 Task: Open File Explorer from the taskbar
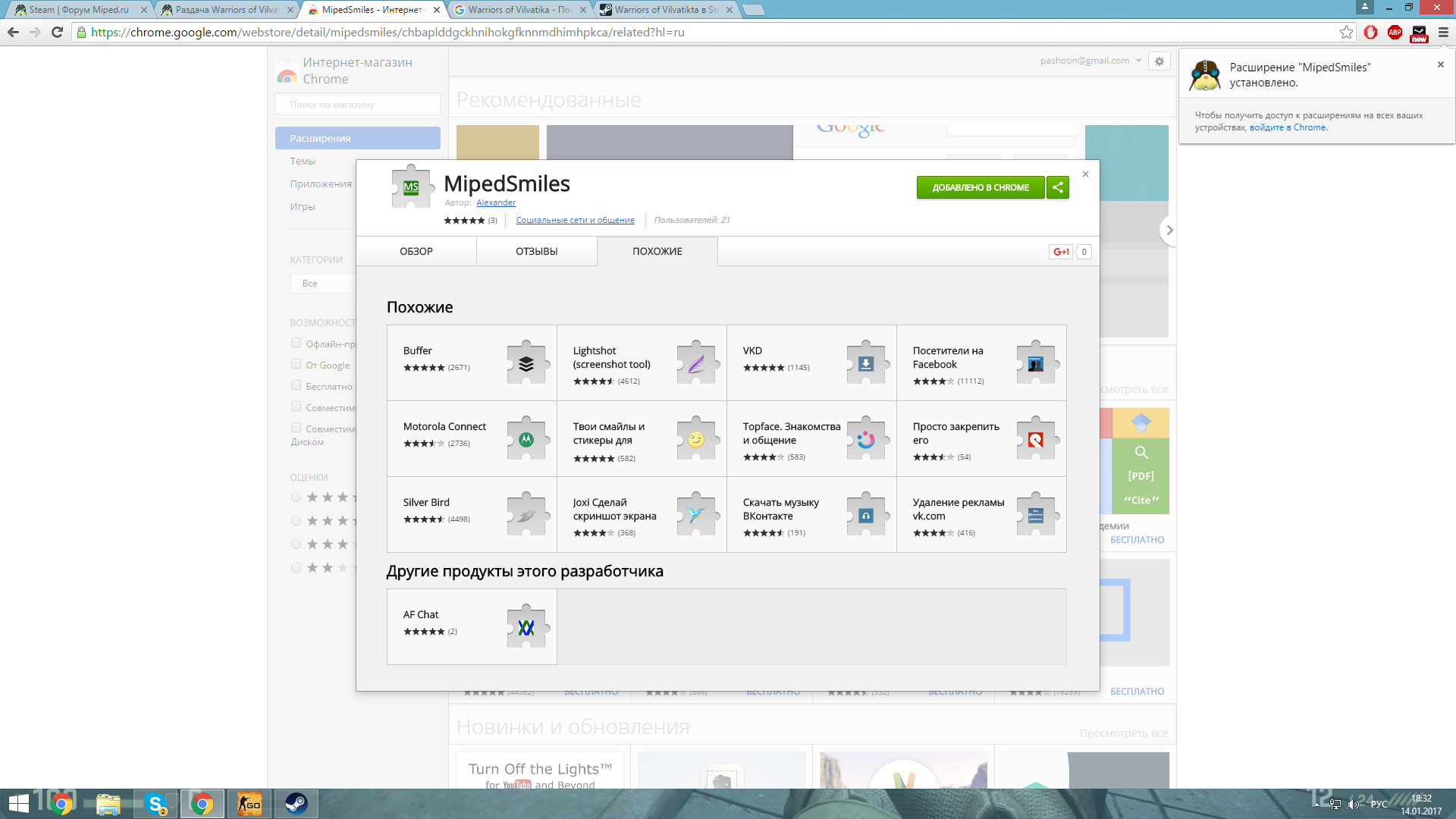(x=108, y=804)
